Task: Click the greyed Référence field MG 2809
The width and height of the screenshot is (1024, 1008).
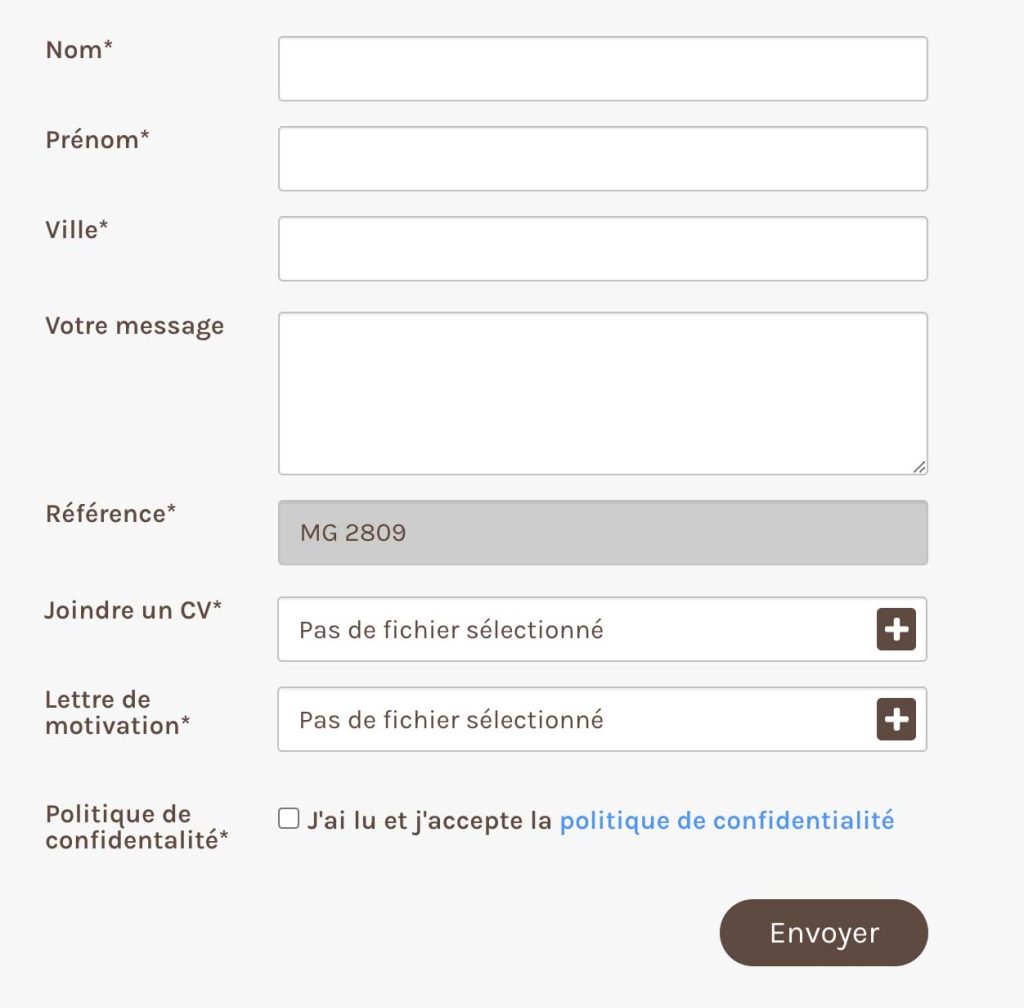Action: 603,533
